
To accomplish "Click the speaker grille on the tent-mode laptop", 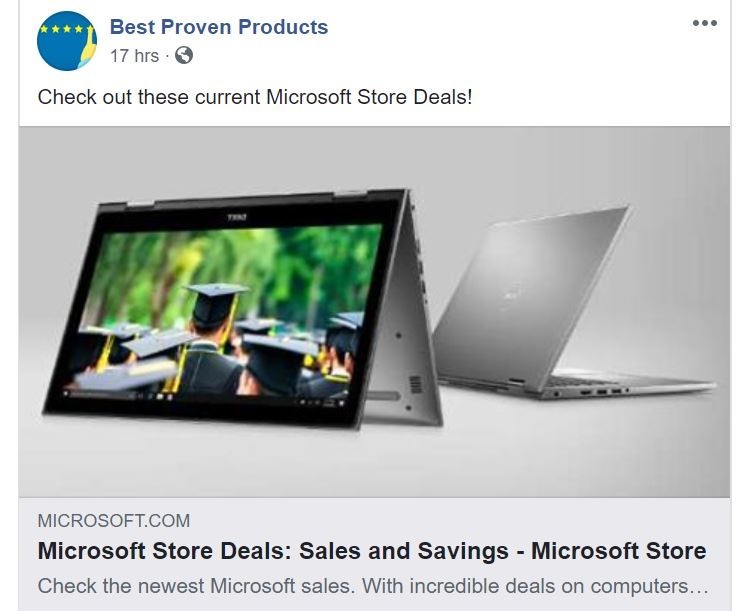I will coord(415,384).
